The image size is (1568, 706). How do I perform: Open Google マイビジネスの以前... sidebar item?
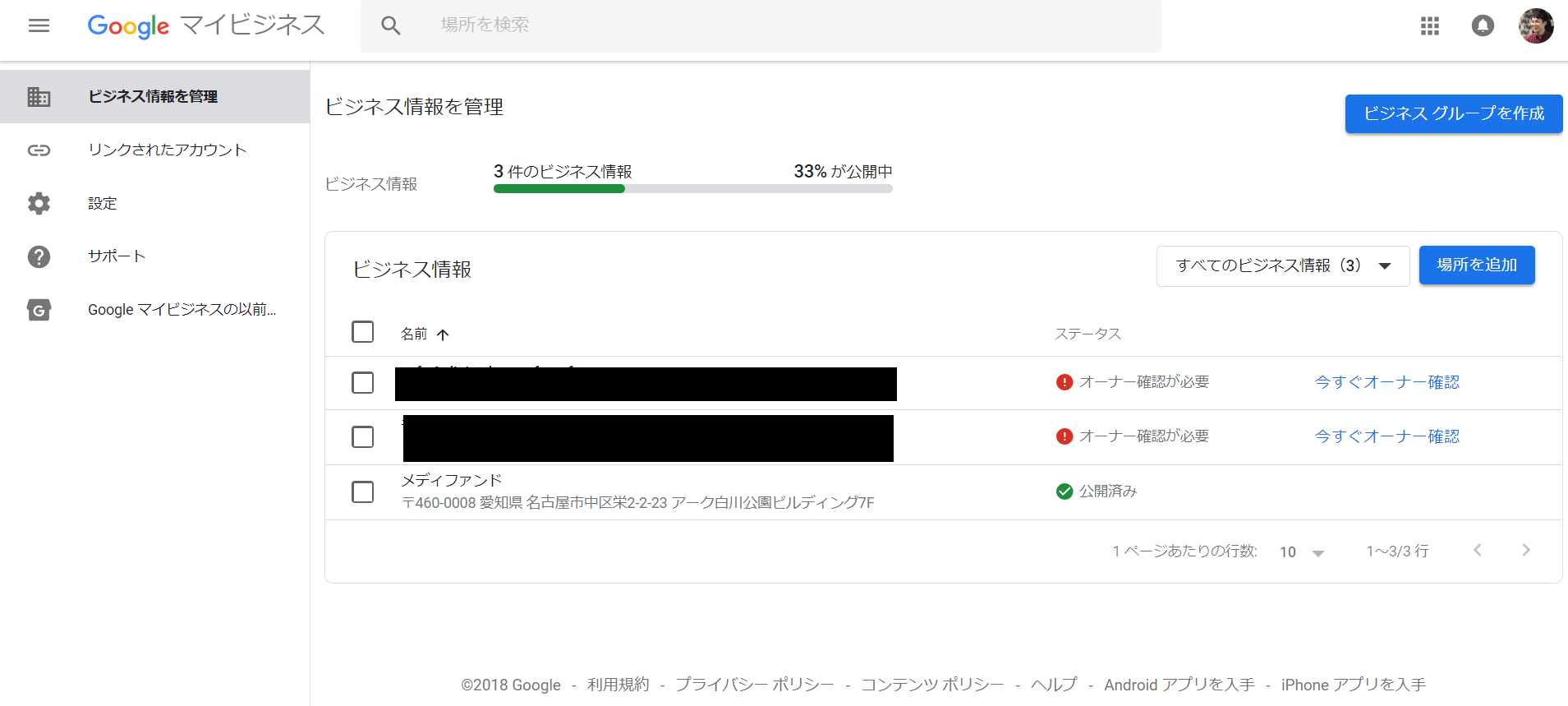(x=154, y=310)
